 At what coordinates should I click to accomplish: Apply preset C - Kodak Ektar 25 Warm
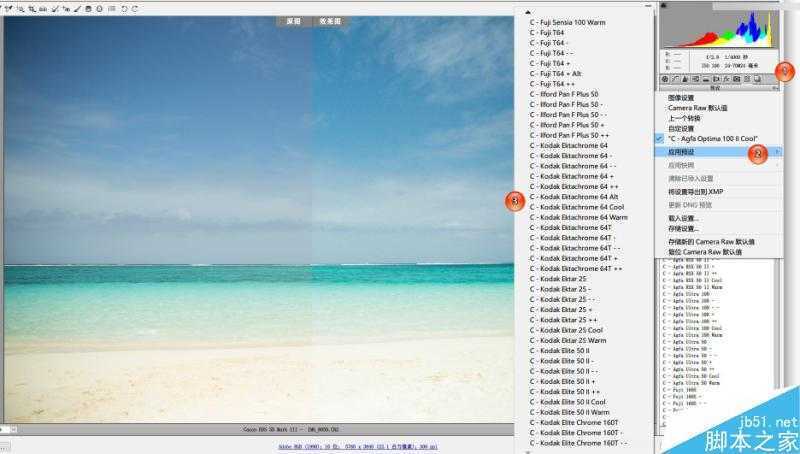[x=568, y=340]
